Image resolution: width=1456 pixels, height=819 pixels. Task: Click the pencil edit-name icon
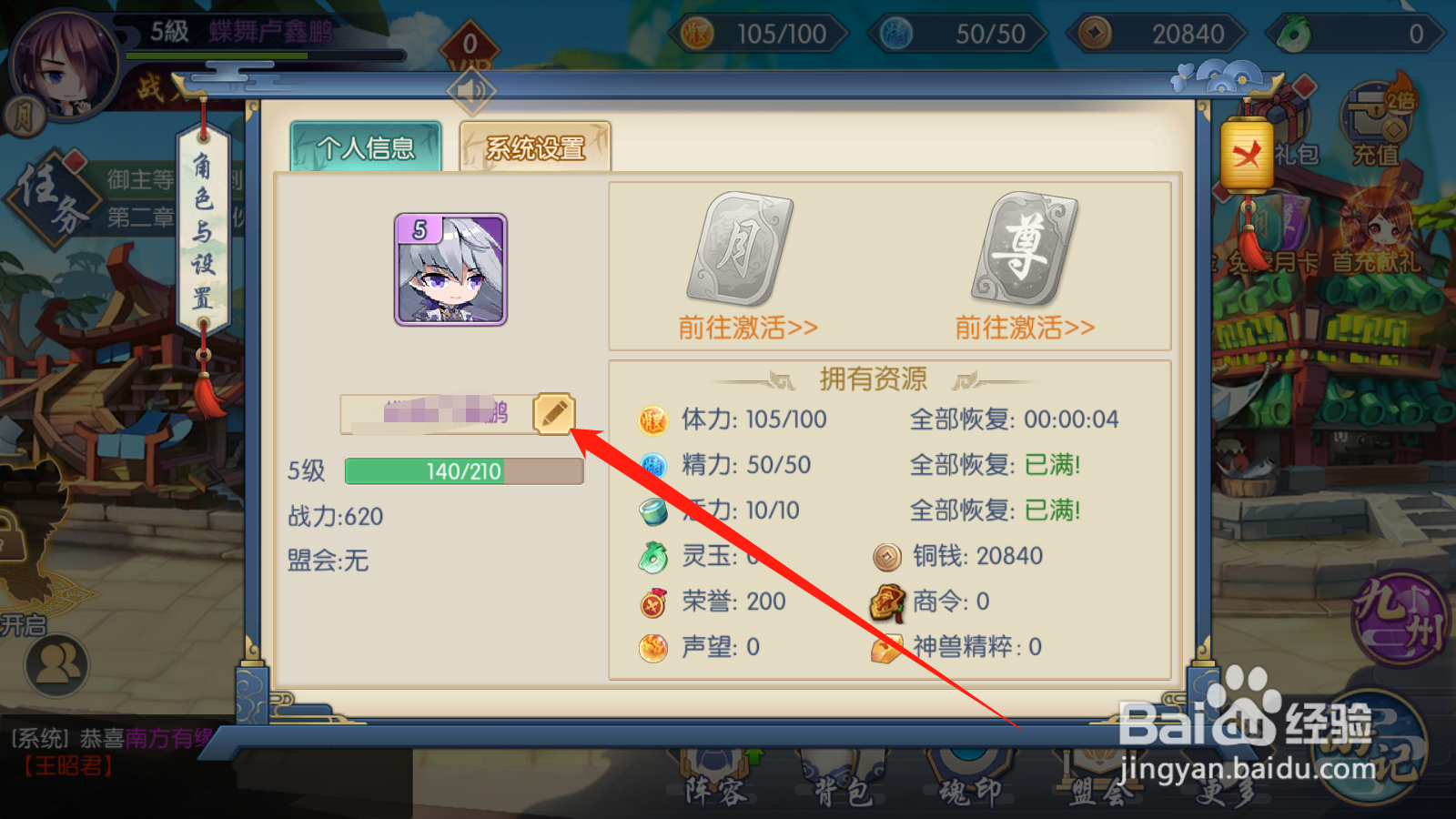click(554, 414)
